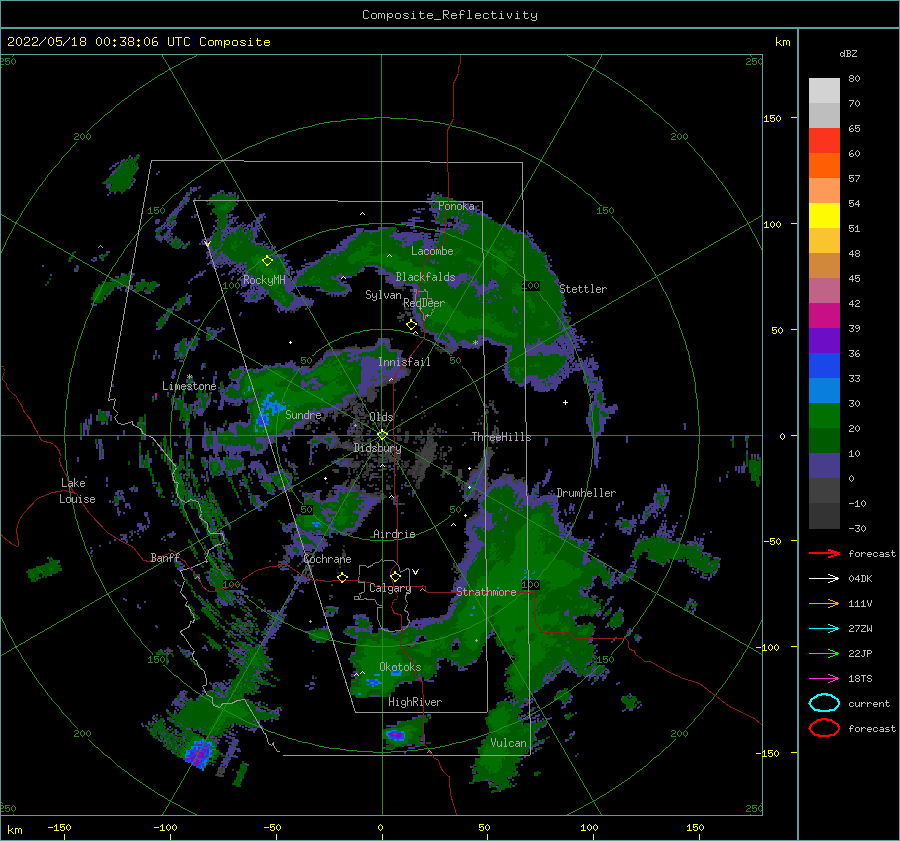900x841 pixels.
Task: Click the yellow V marker northwest of RockyMH
Action: tap(207, 244)
